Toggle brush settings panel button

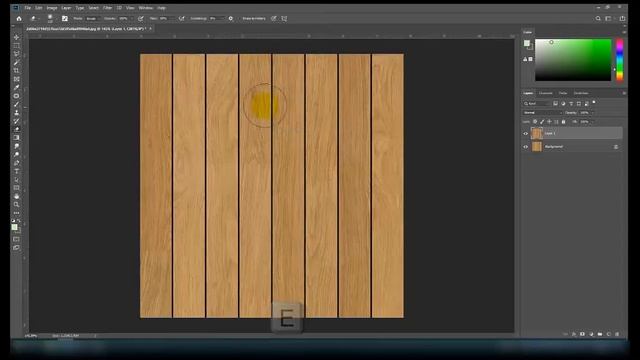coord(64,18)
